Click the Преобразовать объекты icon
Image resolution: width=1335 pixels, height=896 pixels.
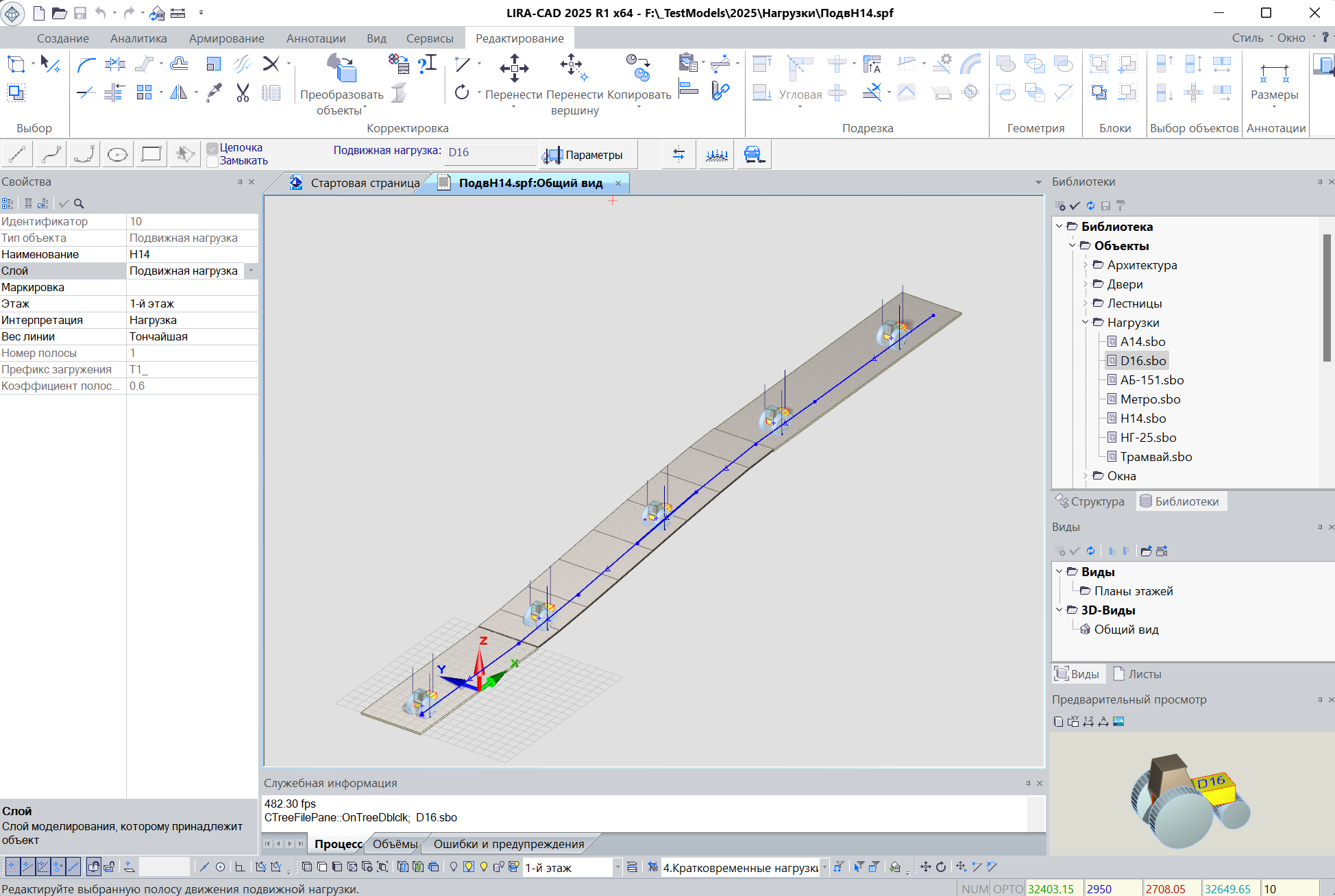pyautogui.click(x=342, y=69)
